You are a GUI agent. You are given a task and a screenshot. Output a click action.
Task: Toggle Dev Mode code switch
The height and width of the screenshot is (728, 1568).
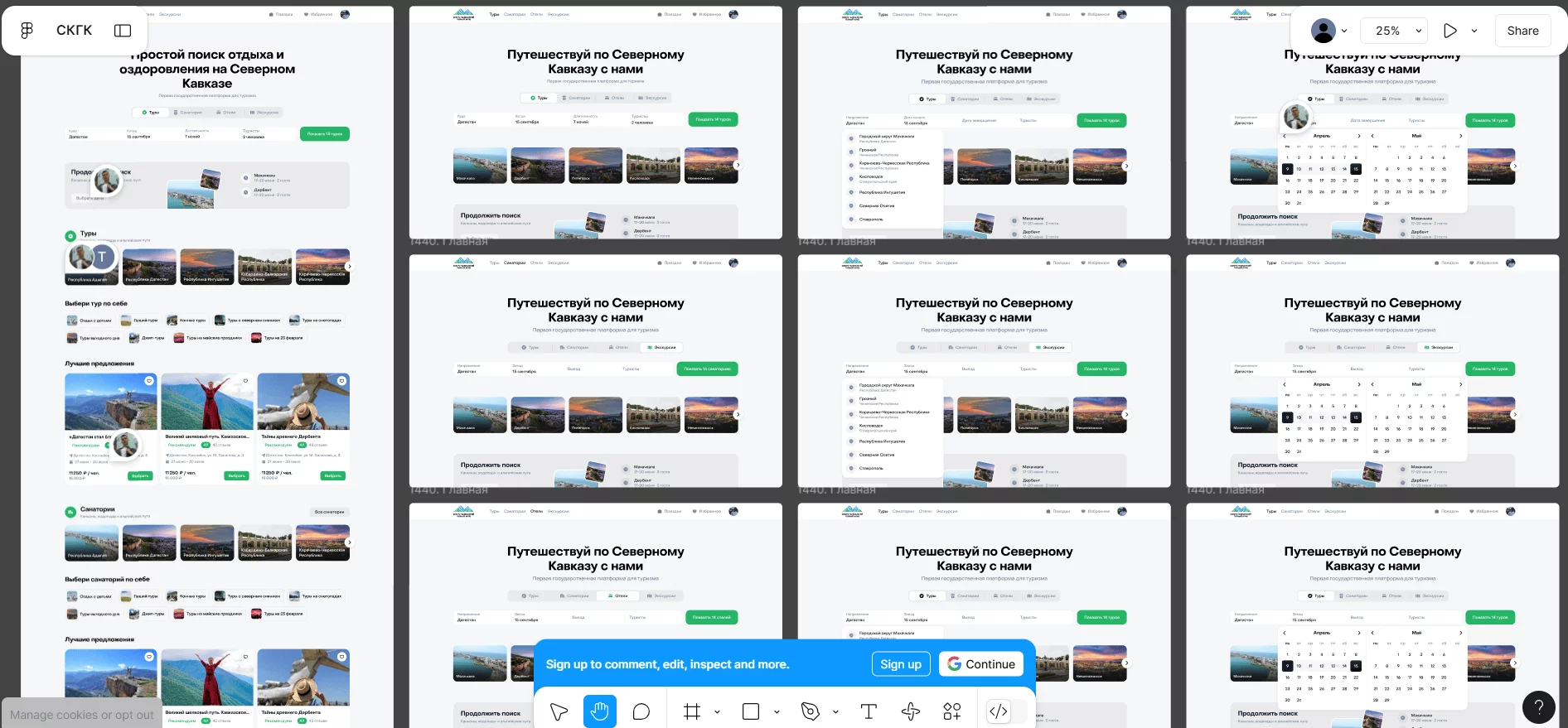pos(999,711)
